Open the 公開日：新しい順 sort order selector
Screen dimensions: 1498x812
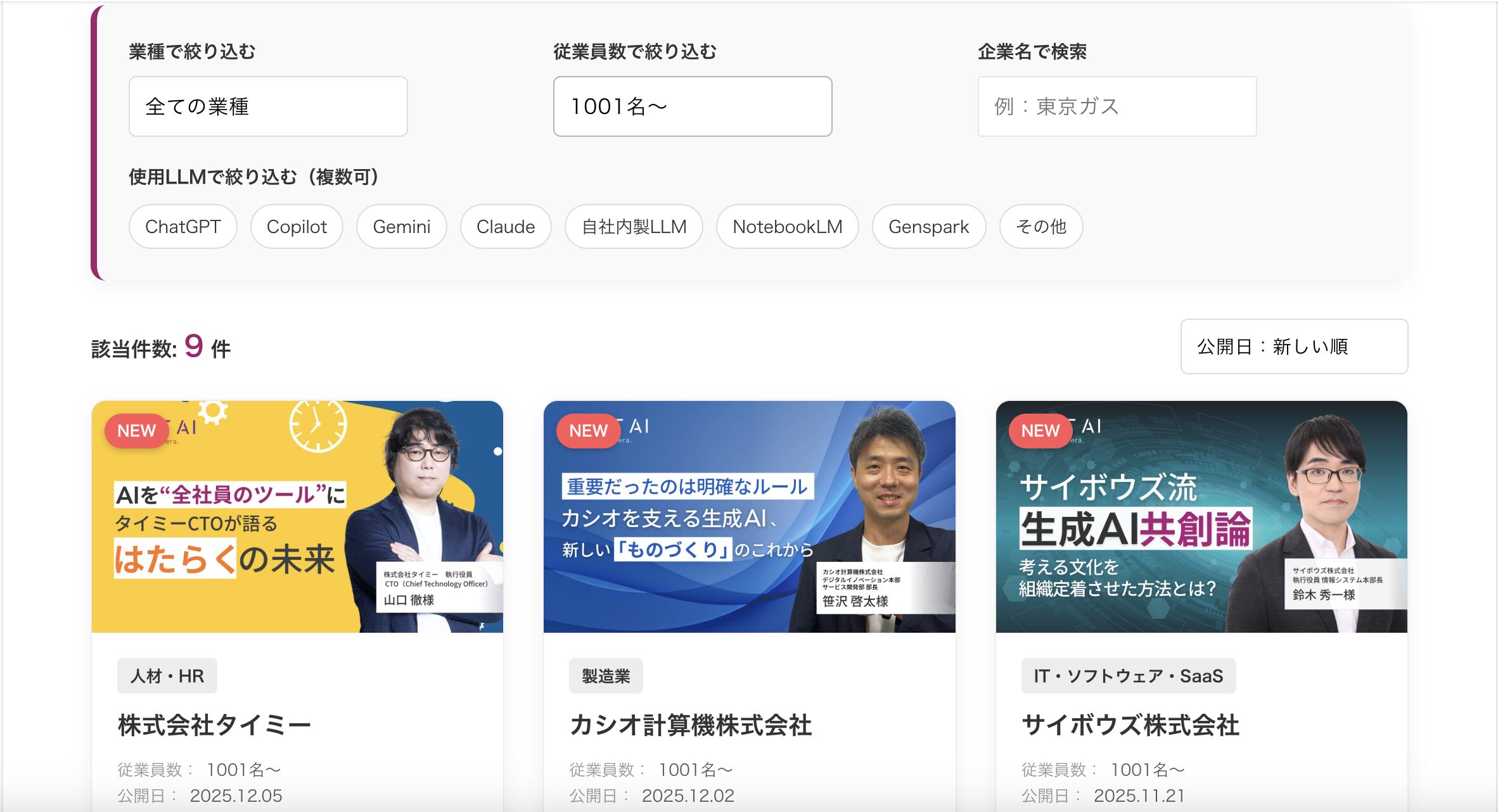[1295, 346]
